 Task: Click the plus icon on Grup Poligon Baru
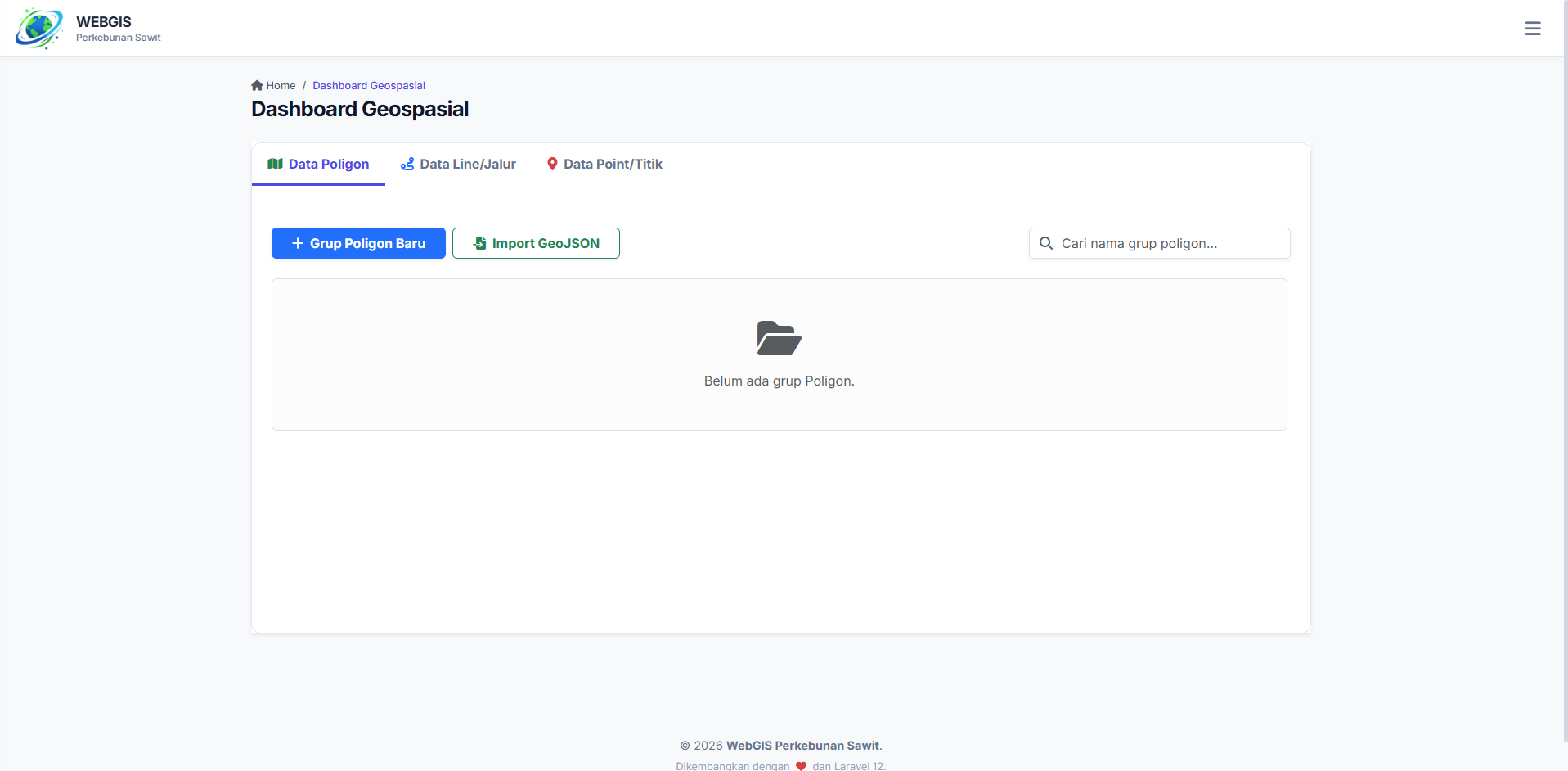pyautogui.click(x=298, y=243)
